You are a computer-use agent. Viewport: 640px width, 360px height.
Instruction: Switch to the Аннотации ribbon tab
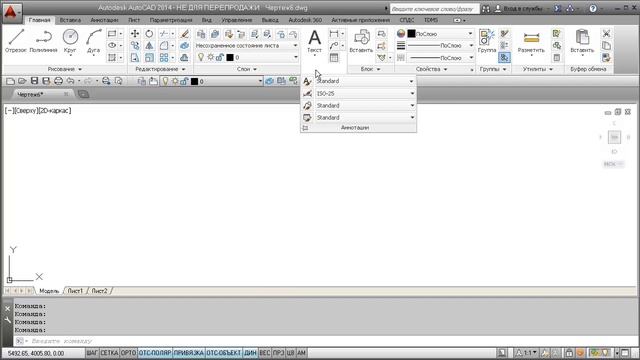[104, 20]
